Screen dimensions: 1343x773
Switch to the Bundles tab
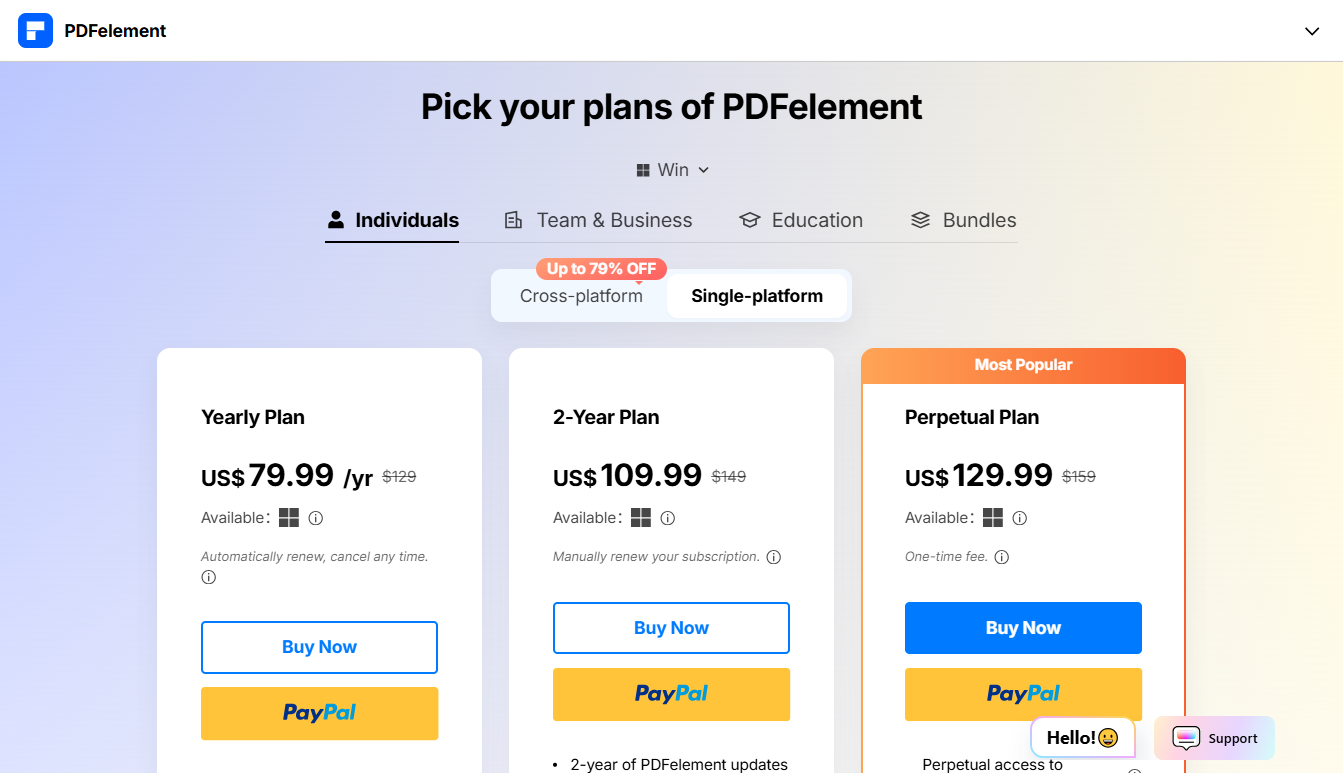click(x=963, y=219)
